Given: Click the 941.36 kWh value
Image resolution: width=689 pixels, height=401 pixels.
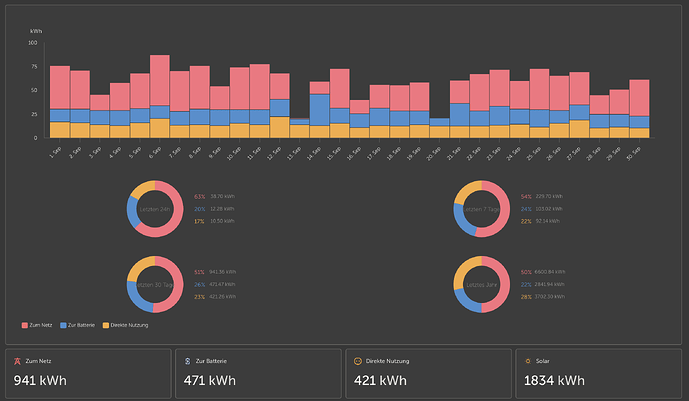Looking at the screenshot, I should (222, 272).
